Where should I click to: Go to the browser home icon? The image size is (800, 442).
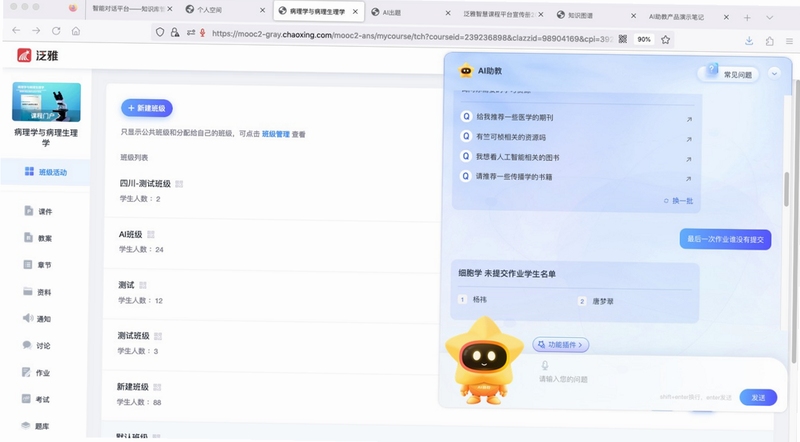click(x=76, y=31)
